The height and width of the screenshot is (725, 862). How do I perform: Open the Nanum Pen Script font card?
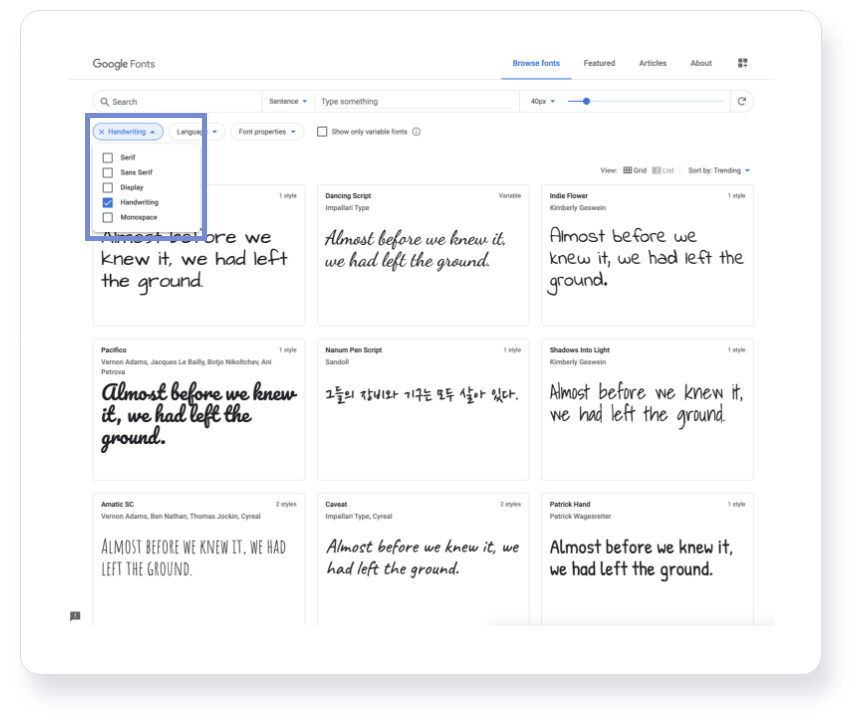(423, 409)
